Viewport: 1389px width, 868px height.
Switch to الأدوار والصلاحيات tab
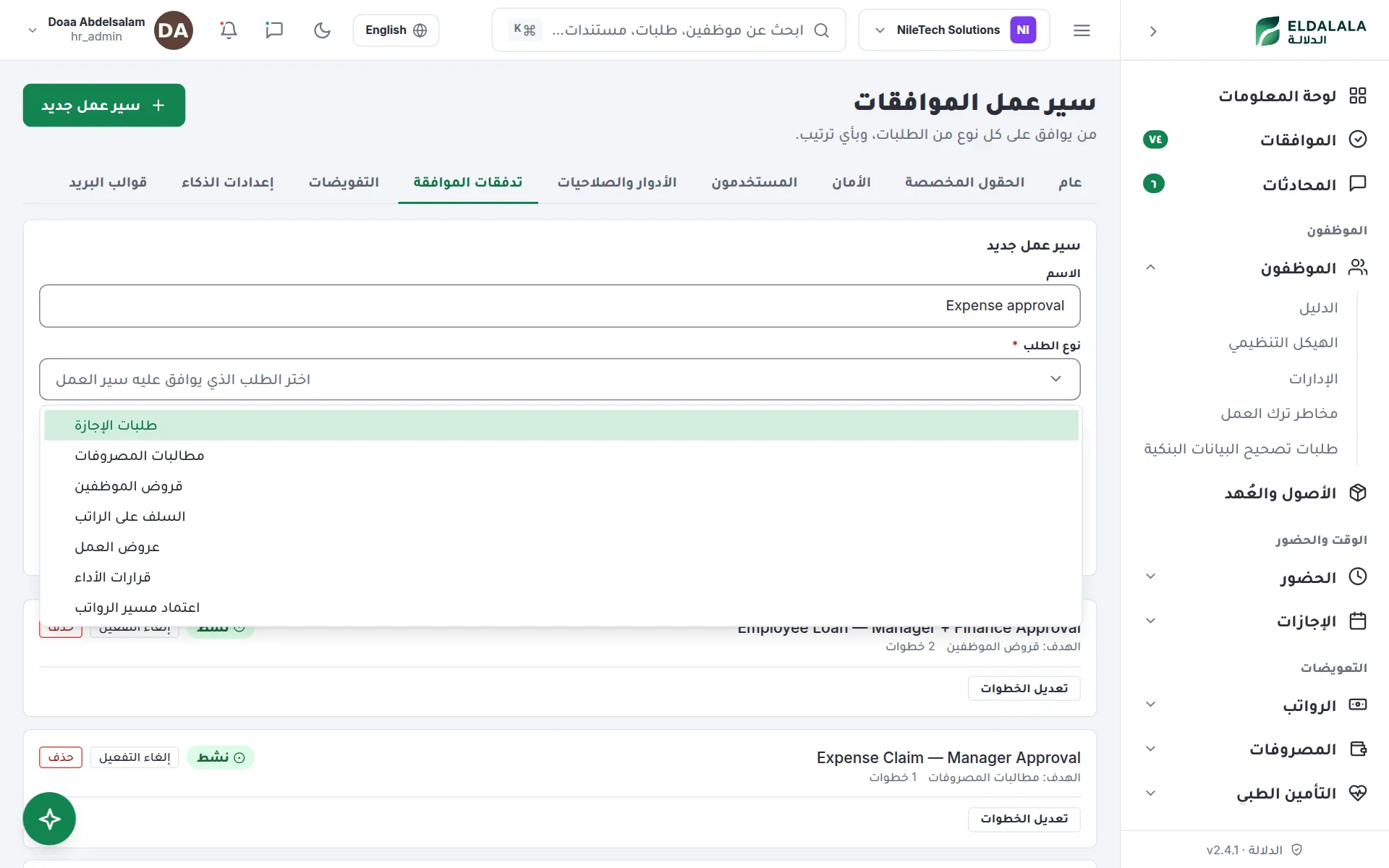point(616,182)
